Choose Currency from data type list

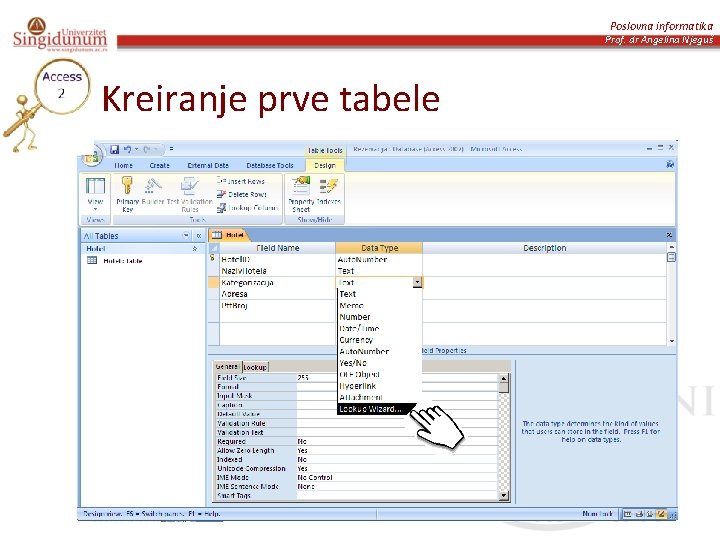click(379, 340)
